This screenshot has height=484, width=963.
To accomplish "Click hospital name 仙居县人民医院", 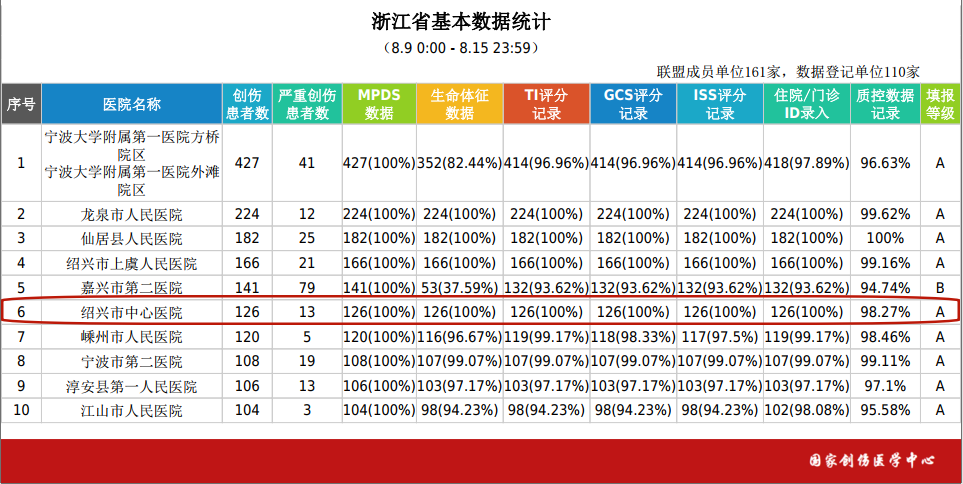I will (x=132, y=238).
